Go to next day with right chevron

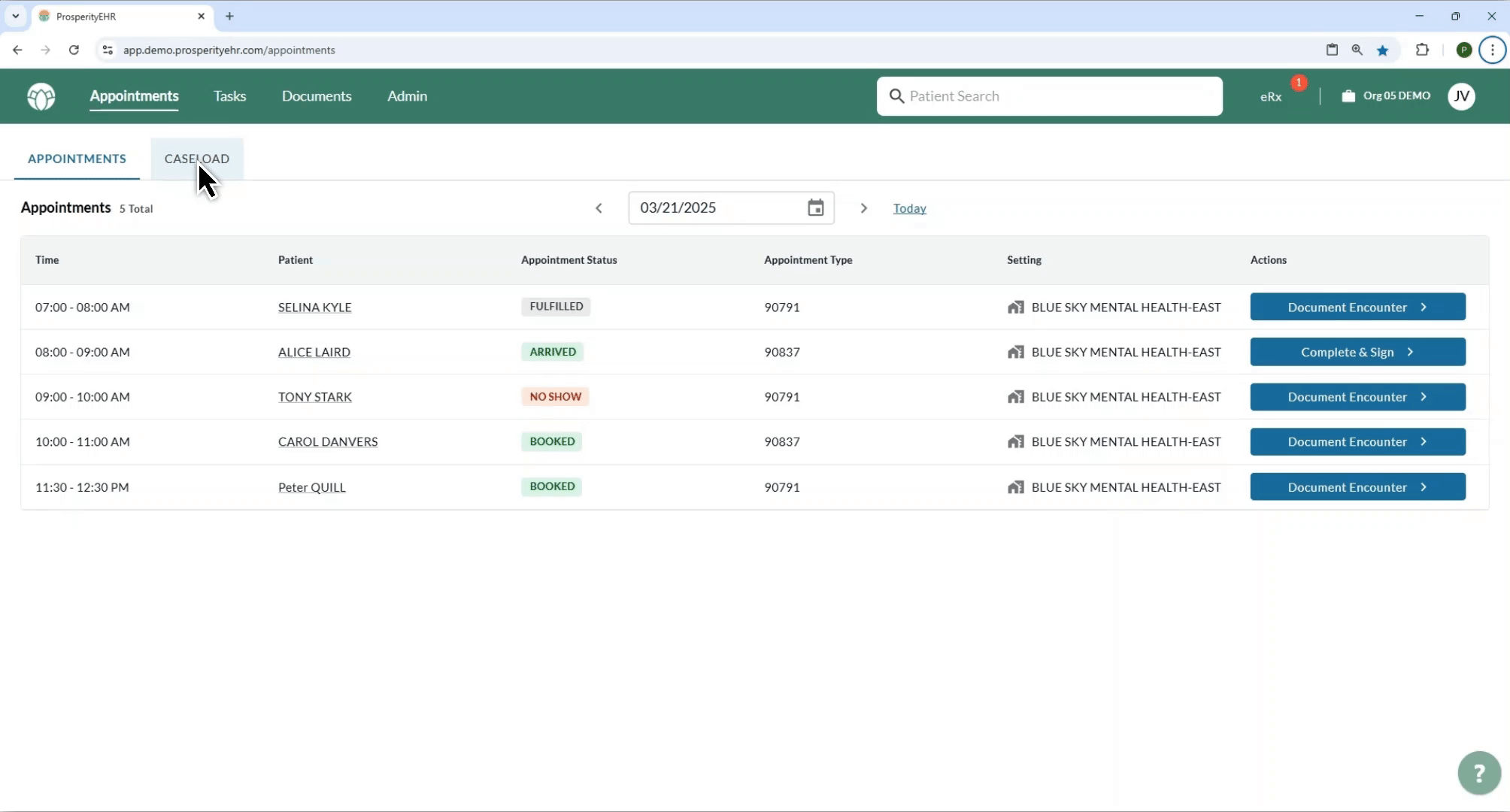(863, 208)
